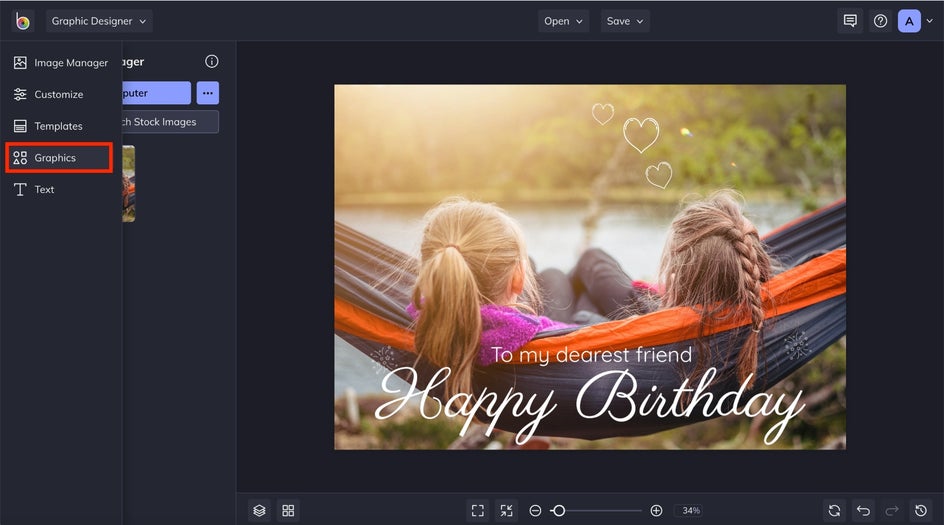The height and width of the screenshot is (525, 944).
Task: Click the redo arrow icon
Action: pyautogui.click(x=892, y=511)
